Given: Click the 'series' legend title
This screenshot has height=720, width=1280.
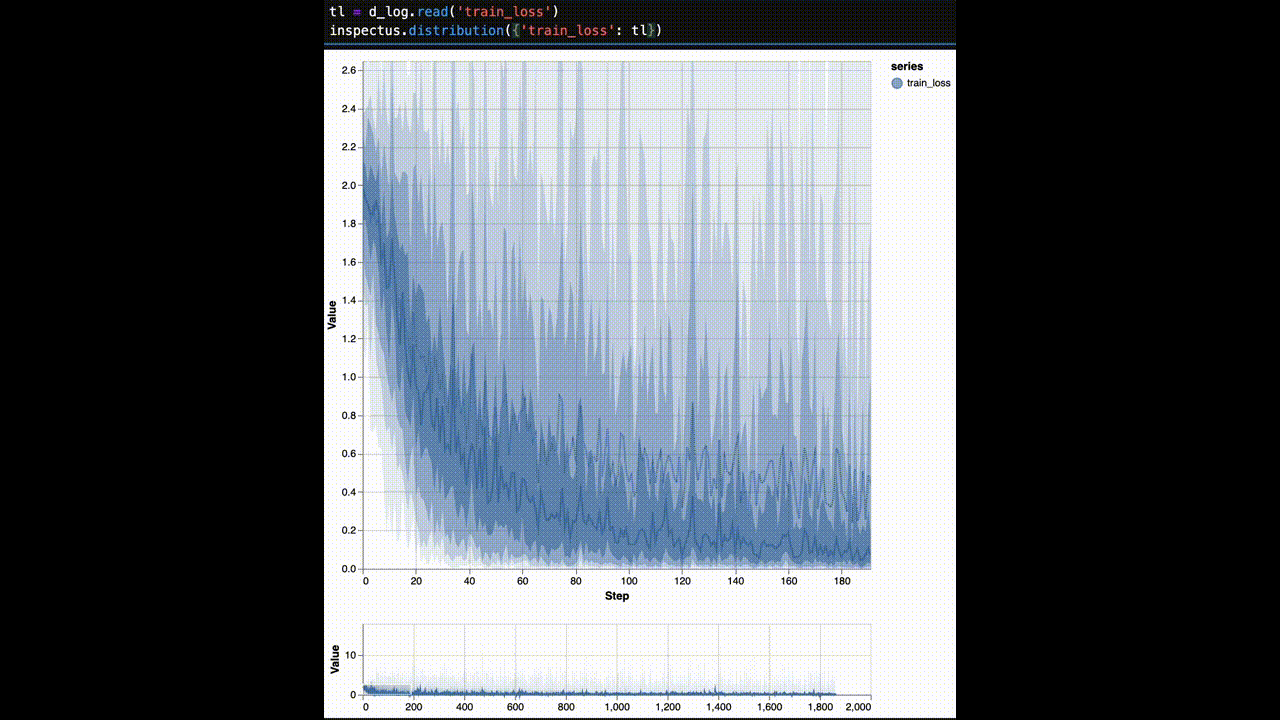Looking at the screenshot, I should (907, 66).
